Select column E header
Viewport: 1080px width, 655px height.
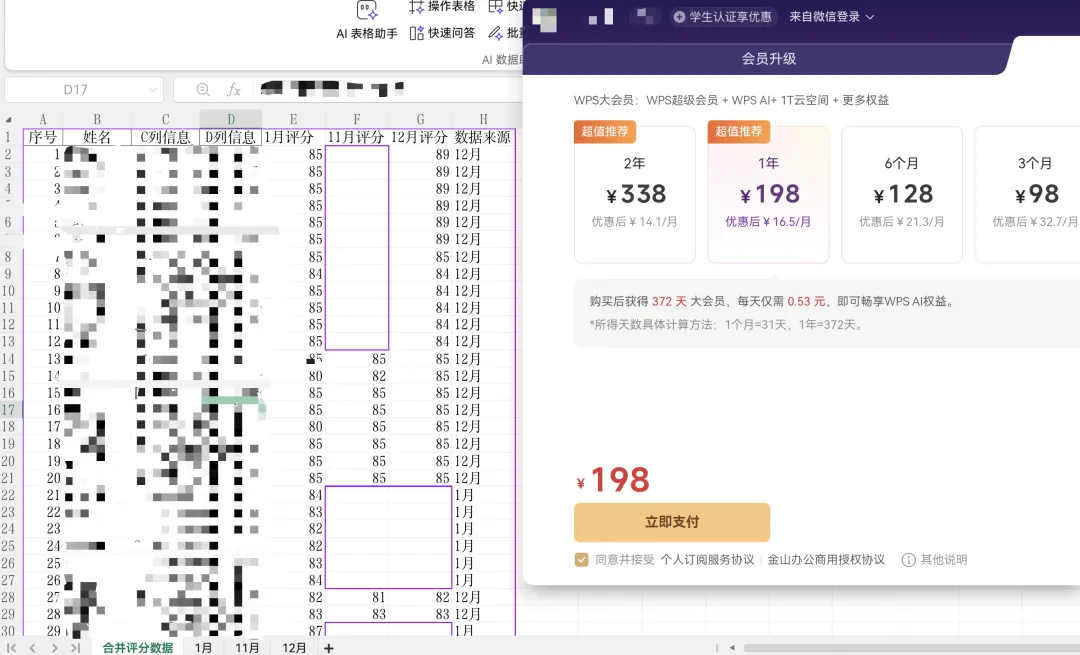(x=293, y=119)
